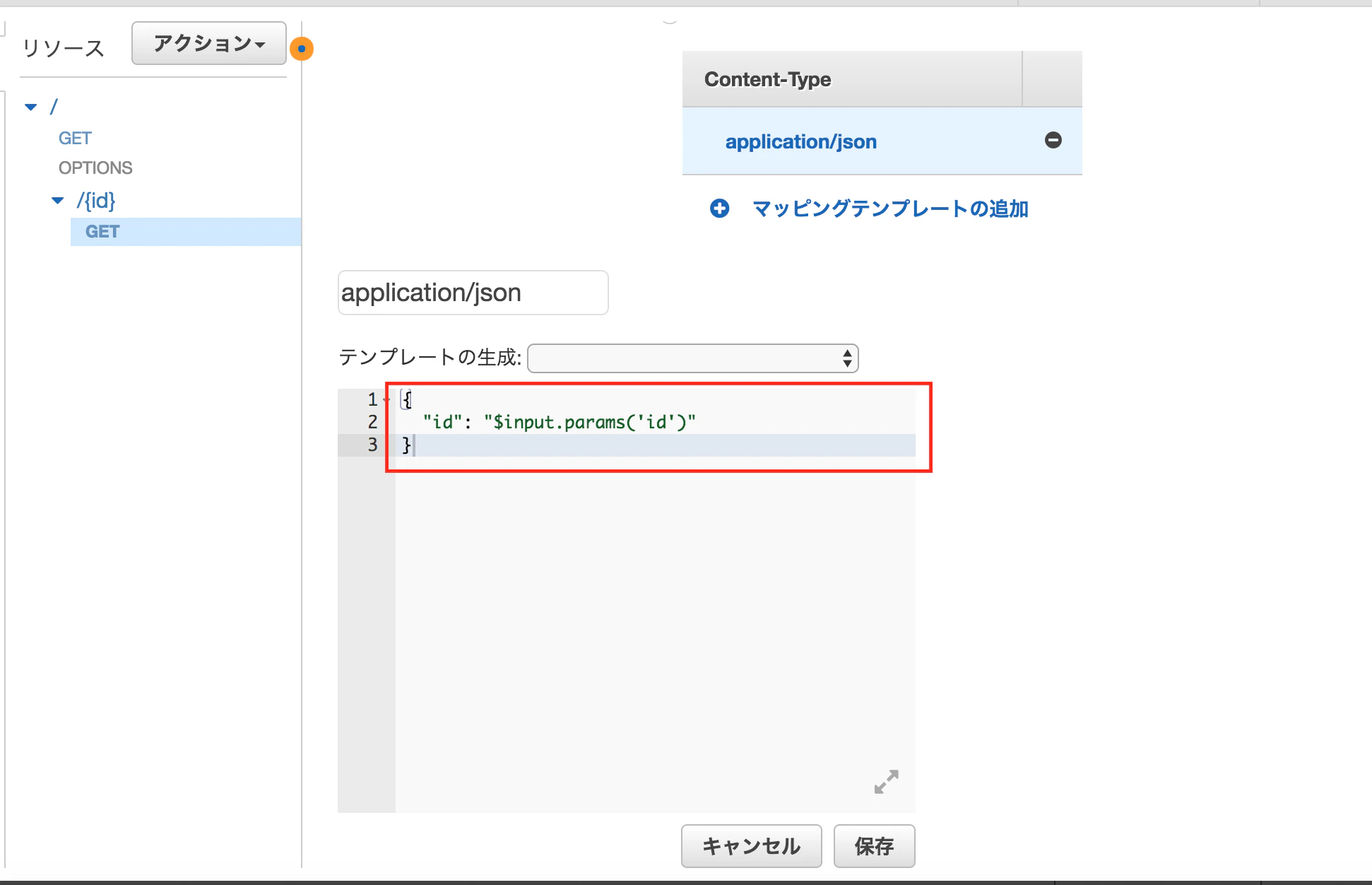This screenshot has height=885, width=1372.
Task: Click the リソース heading
Action: click(64, 48)
